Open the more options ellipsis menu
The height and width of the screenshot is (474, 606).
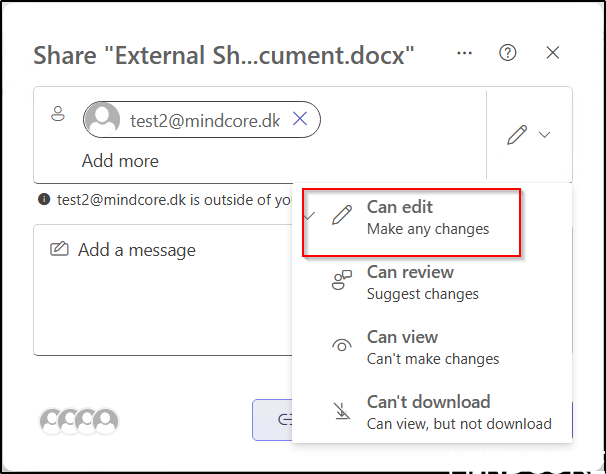click(x=463, y=53)
